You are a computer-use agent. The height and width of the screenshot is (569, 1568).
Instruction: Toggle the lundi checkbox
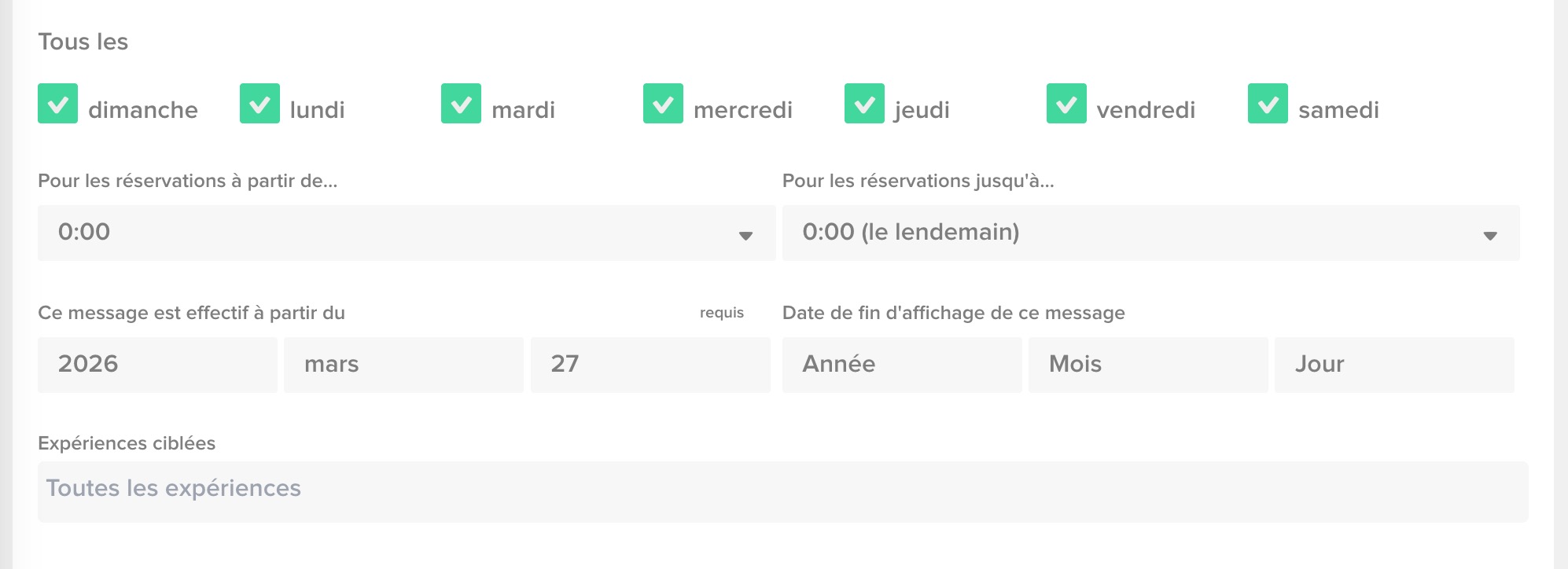coord(259,104)
